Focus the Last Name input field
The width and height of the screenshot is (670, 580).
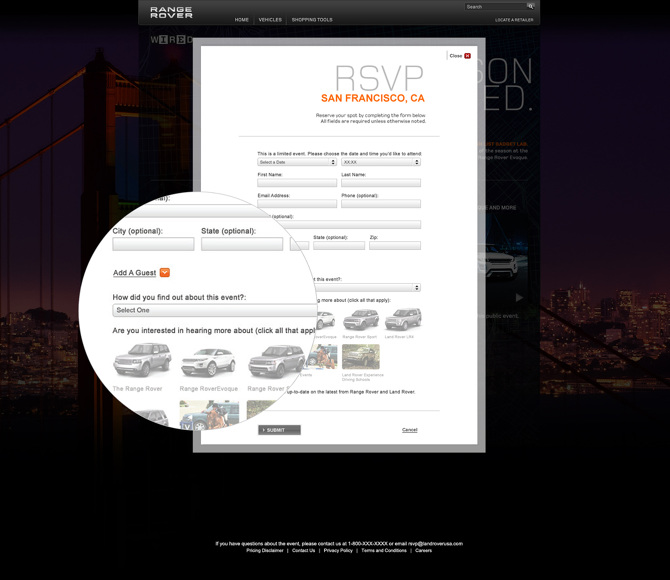[381, 183]
